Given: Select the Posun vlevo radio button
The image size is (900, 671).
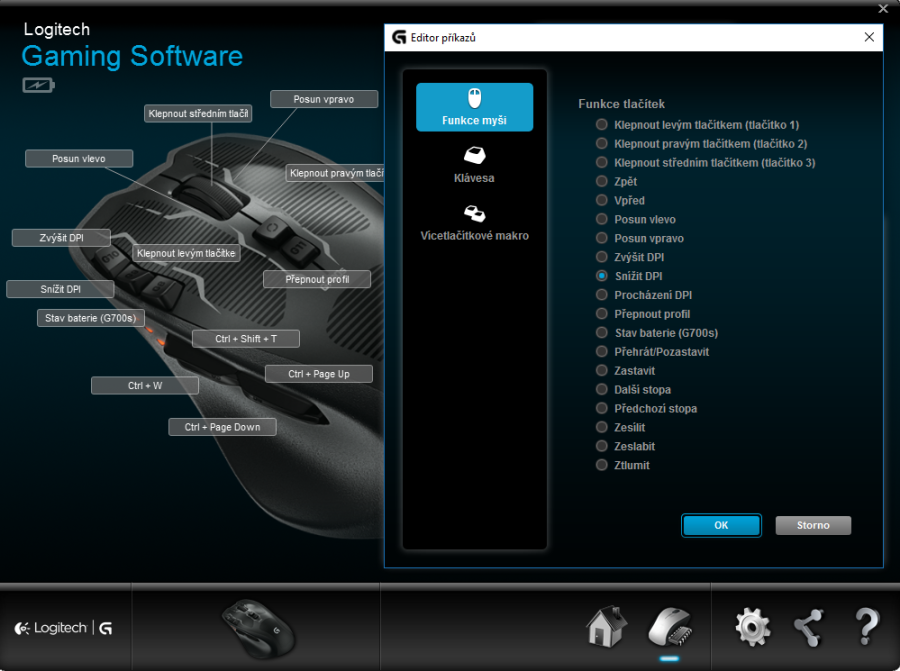Looking at the screenshot, I should tap(602, 219).
